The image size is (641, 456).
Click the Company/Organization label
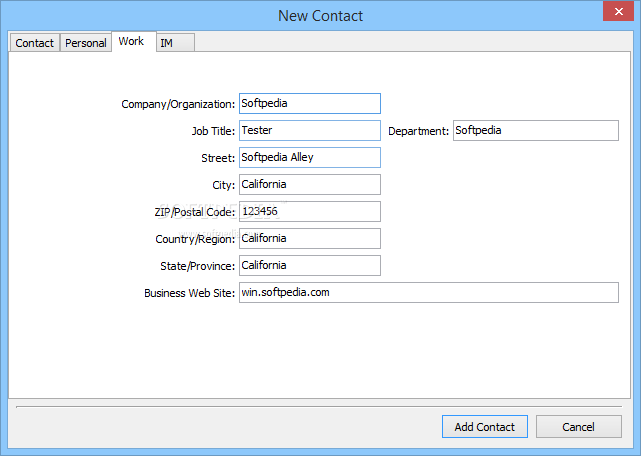pyautogui.click(x=178, y=104)
